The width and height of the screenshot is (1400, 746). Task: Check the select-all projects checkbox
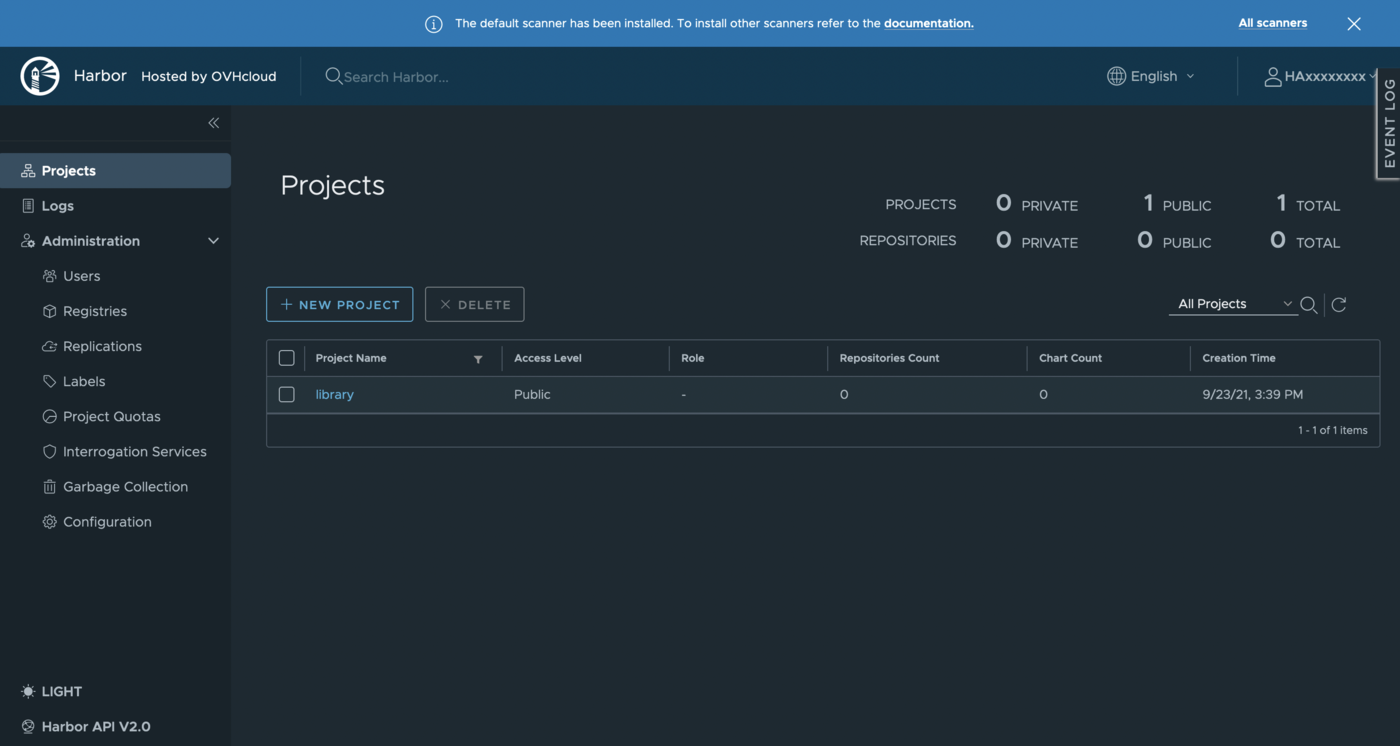click(x=286, y=357)
